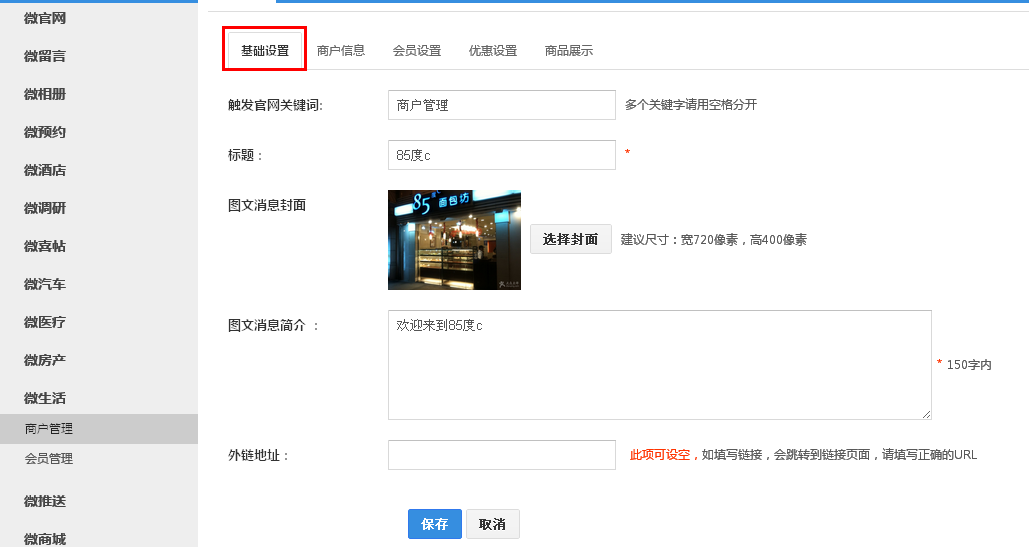This screenshot has height=547, width=1029.
Task: Open 微相册 in the sidebar
Action: pos(45,94)
